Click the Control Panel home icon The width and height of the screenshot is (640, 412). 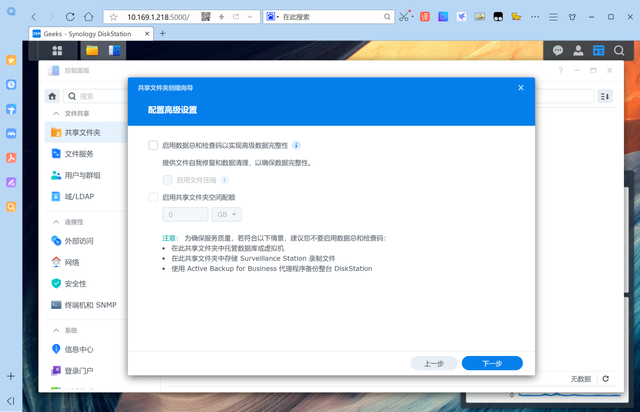pyautogui.click(x=50, y=96)
